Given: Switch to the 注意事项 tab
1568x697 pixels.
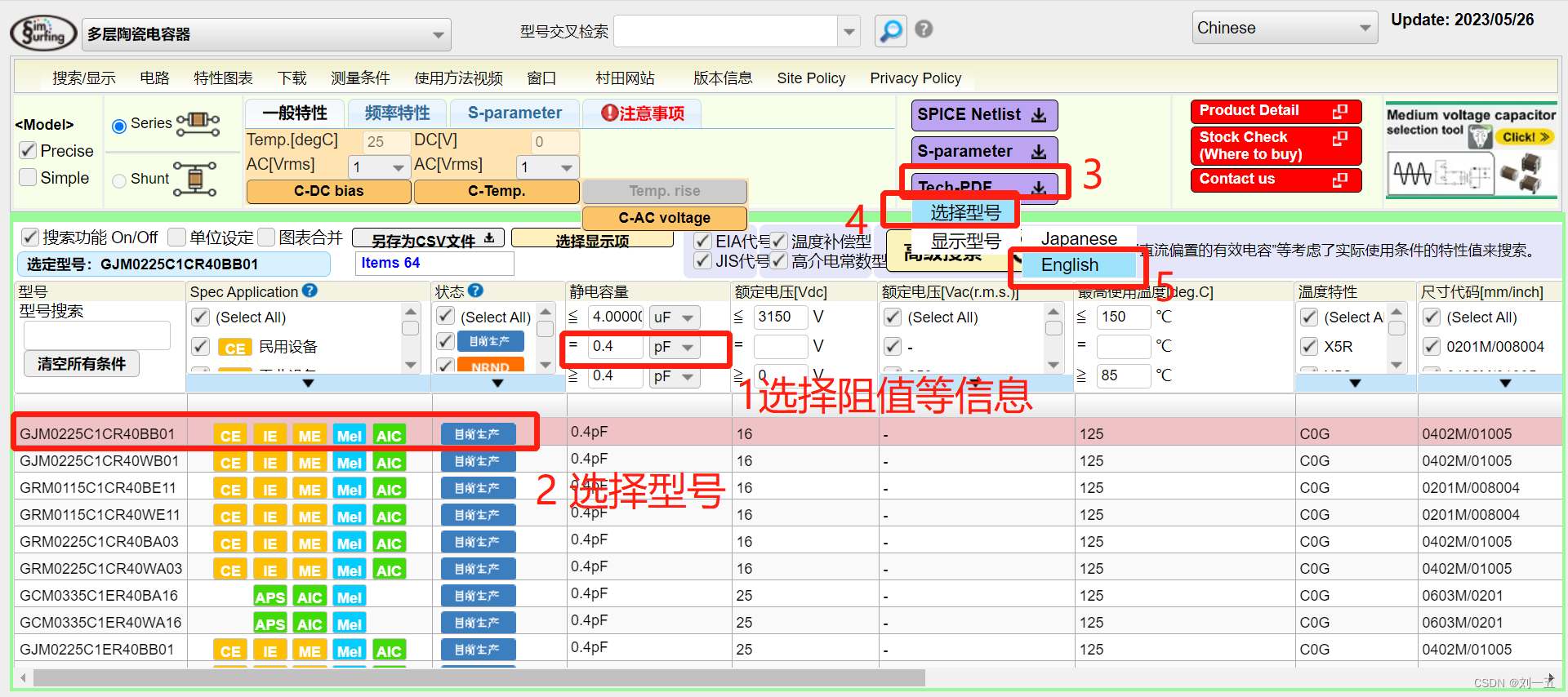Looking at the screenshot, I should click(643, 113).
